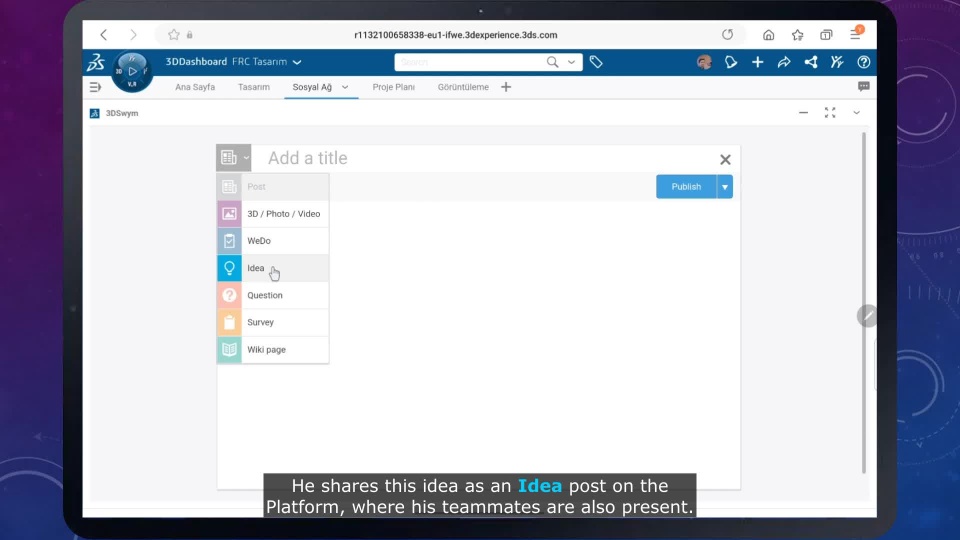The width and height of the screenshot is (960, 540).
Task: Maximize the 3DSwym widget to fullscreen
Action: click(830, 113)
